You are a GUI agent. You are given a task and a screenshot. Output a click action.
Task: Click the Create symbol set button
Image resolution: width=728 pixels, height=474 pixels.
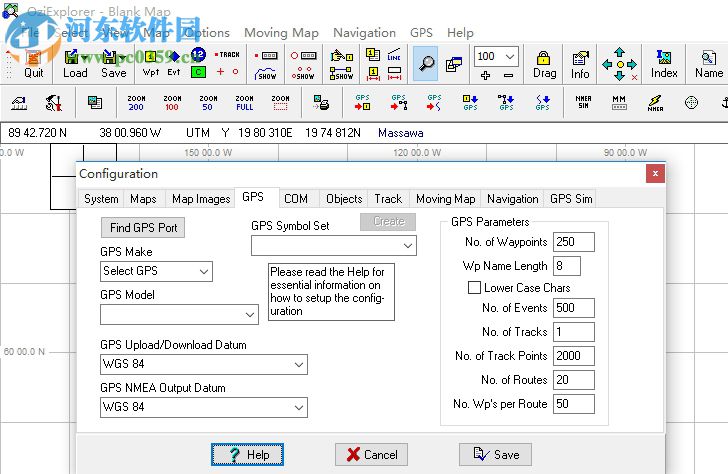pos(388,221)
